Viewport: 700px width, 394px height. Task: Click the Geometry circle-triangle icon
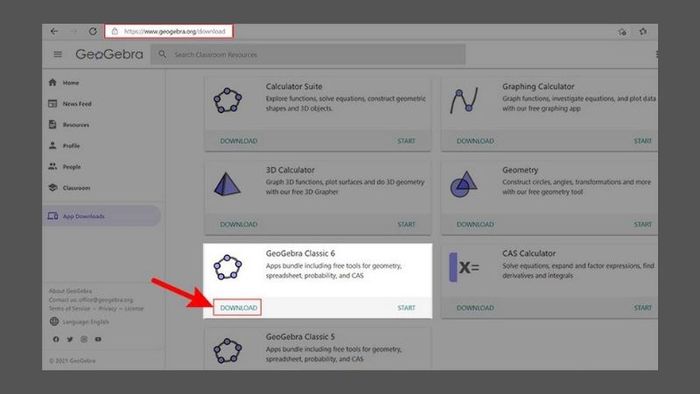pos(463,184)
